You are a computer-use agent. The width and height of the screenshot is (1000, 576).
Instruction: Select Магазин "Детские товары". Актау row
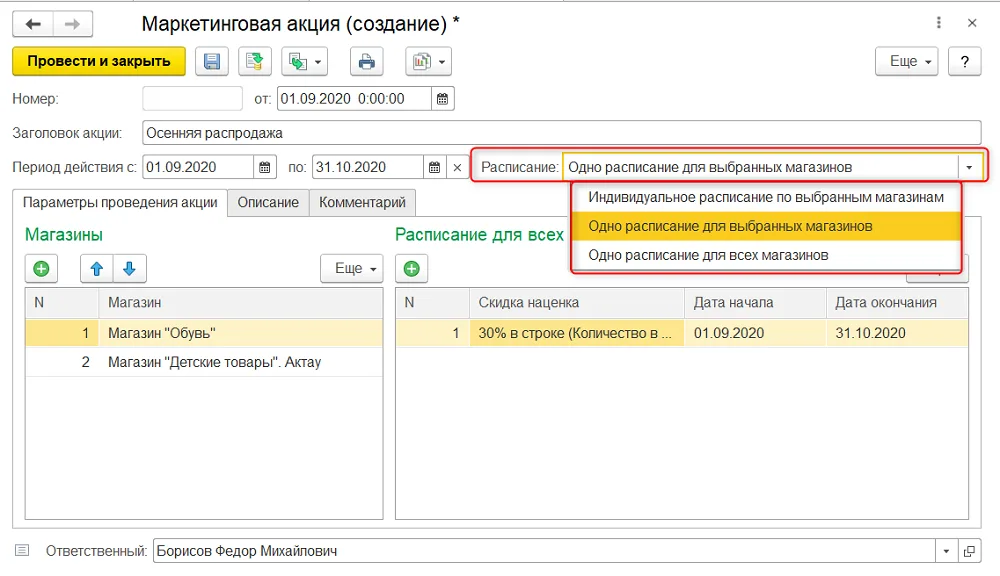(204, 362)
